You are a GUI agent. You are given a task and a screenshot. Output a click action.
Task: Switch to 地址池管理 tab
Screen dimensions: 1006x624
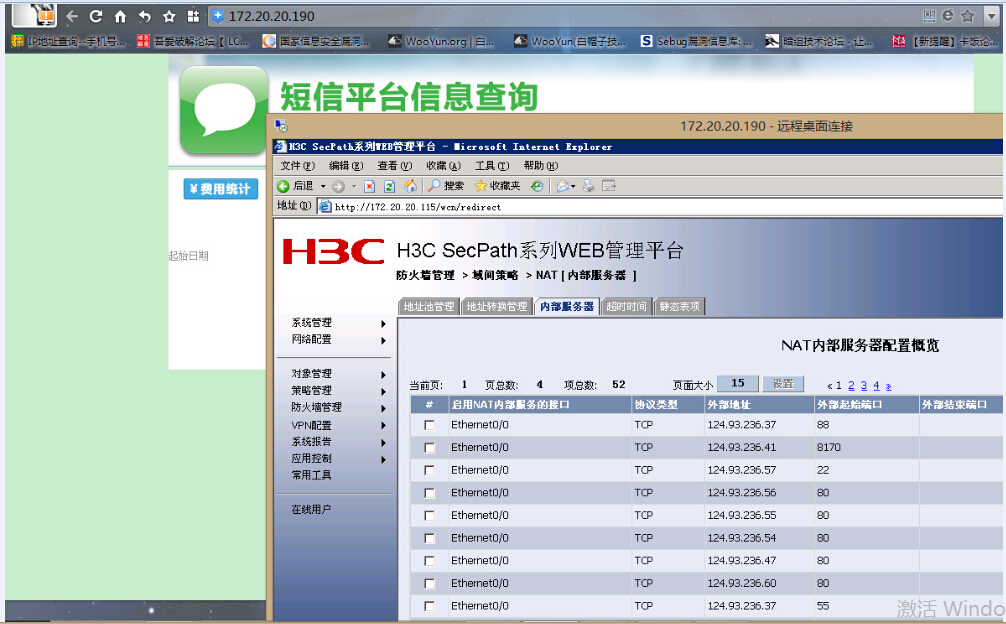click(429, 307)
